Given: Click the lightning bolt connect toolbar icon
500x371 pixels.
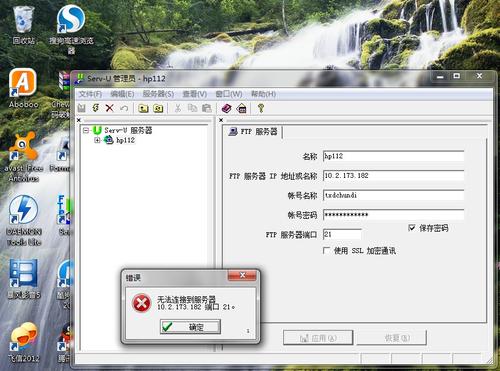Looking at the screenshot, I should (x=96, y=108).
